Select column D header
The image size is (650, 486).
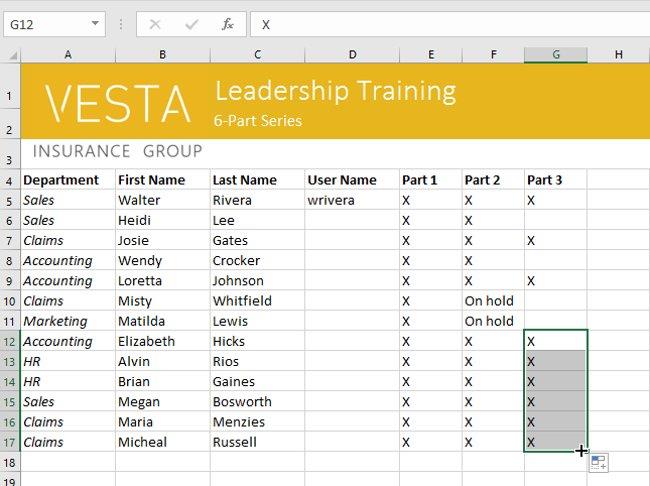coord(352,55)
